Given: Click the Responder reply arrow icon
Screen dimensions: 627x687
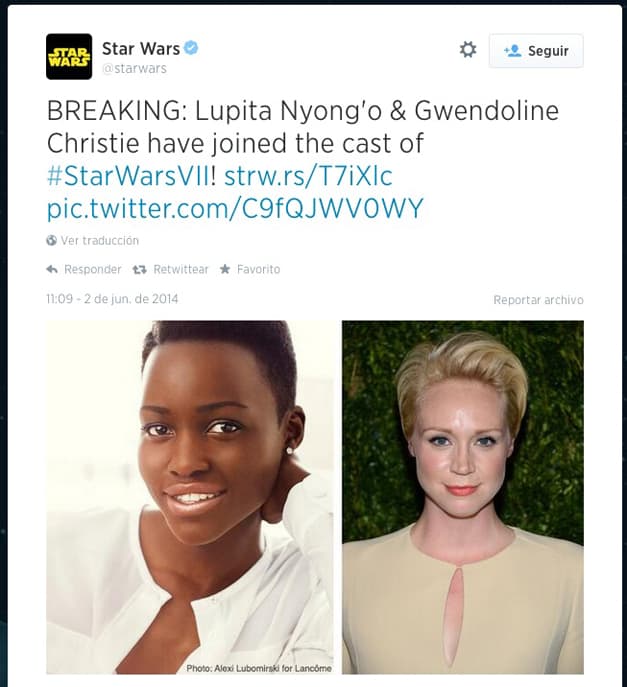Looking at the screenshot, I should 52,269.
